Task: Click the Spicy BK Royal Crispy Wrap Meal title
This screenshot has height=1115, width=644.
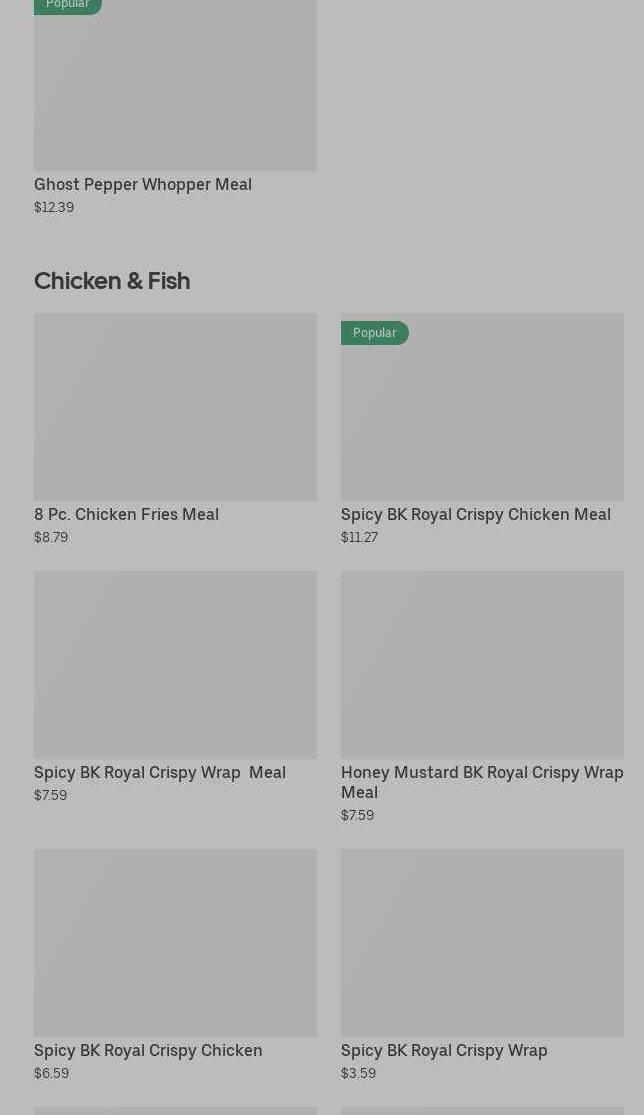Action: (x=160, y=772)
